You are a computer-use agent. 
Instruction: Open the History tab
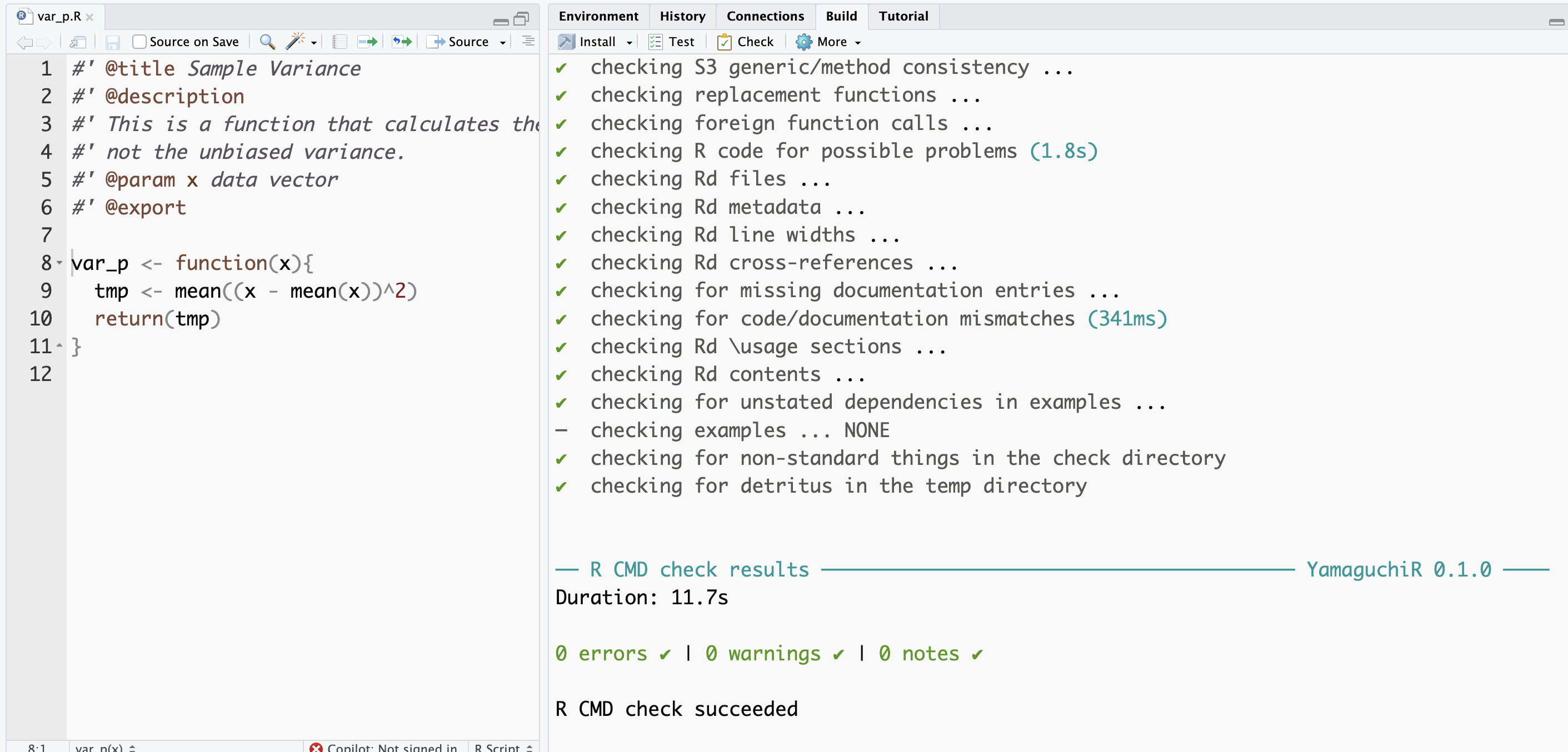[x=682, y=16]
